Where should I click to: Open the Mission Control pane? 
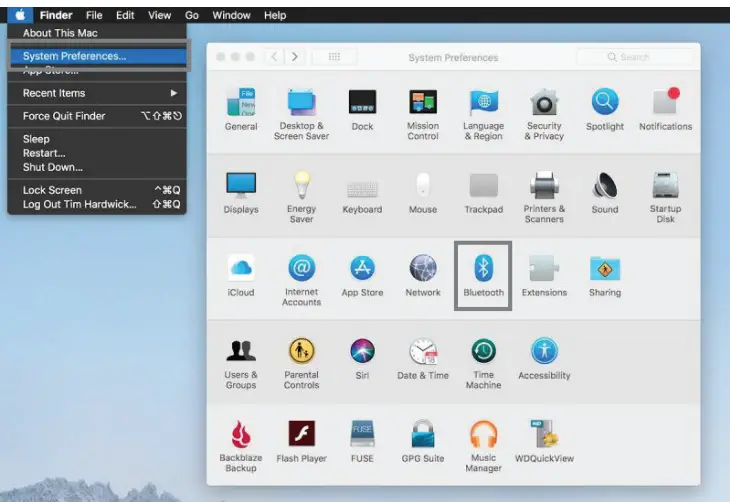(x=423, y=115)
